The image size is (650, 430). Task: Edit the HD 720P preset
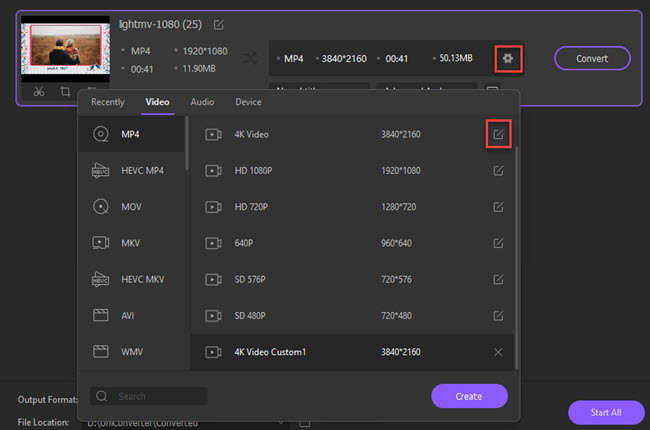[x=498, y=206]
